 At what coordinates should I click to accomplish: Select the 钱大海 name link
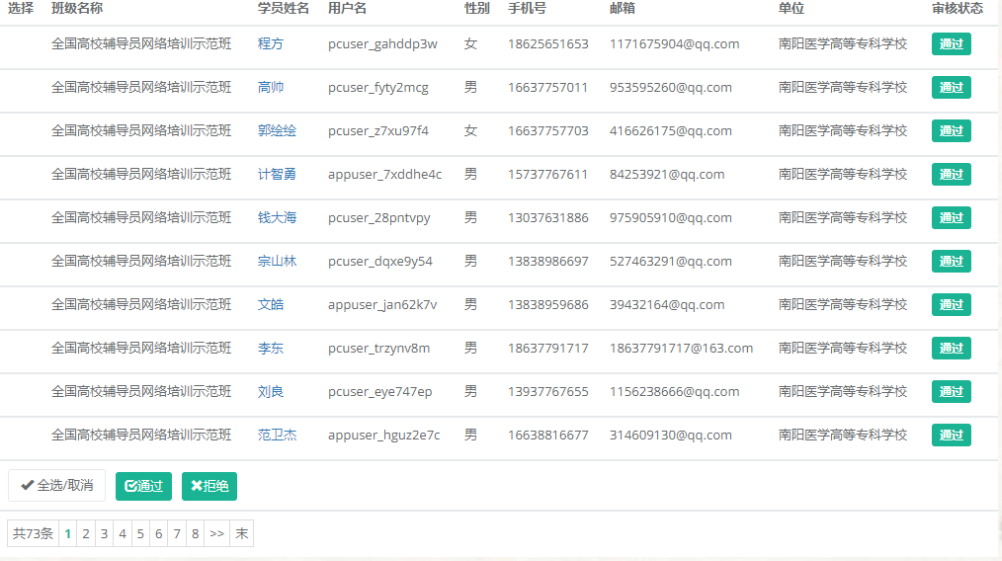tap(277, 218)
